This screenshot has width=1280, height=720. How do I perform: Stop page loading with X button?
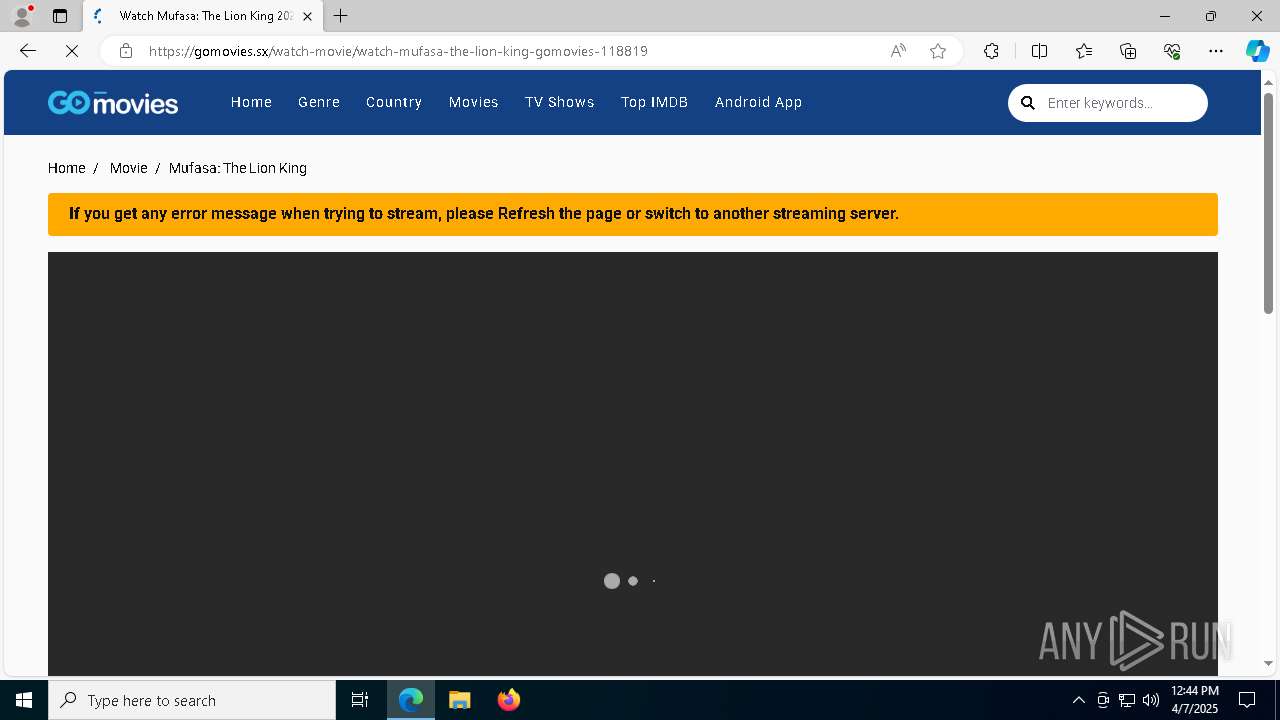click(72, 51)
